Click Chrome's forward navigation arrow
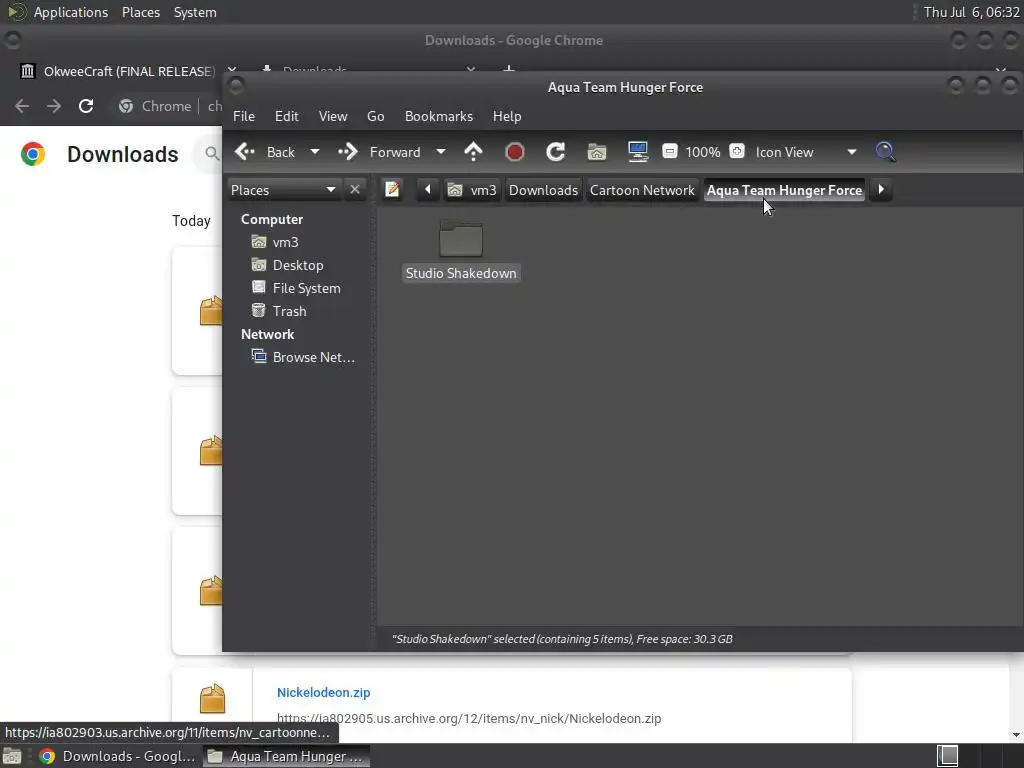Screen dimensions: 1024x768 click(54, 106)
